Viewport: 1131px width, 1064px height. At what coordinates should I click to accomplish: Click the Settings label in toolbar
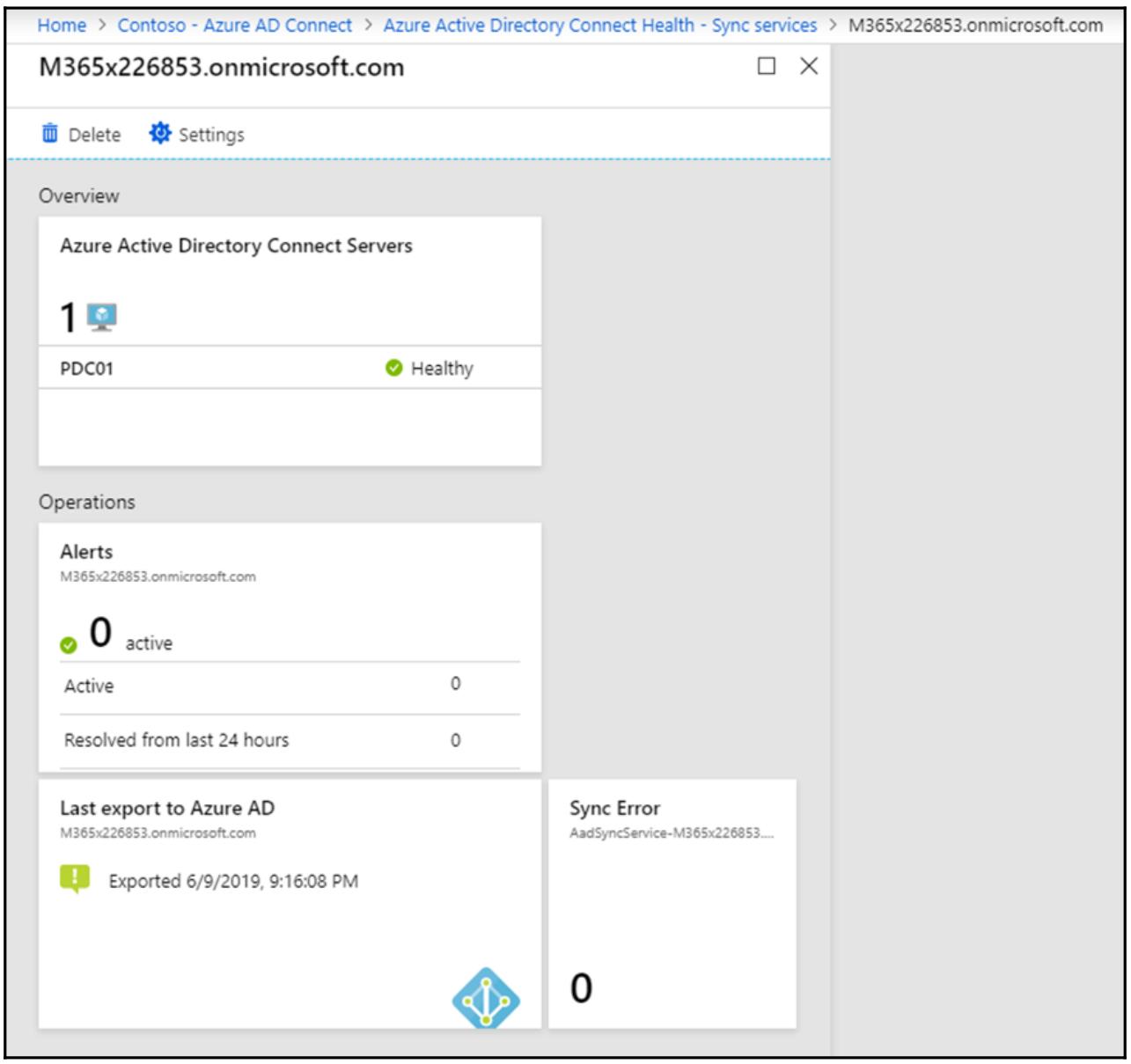(211, 135)
